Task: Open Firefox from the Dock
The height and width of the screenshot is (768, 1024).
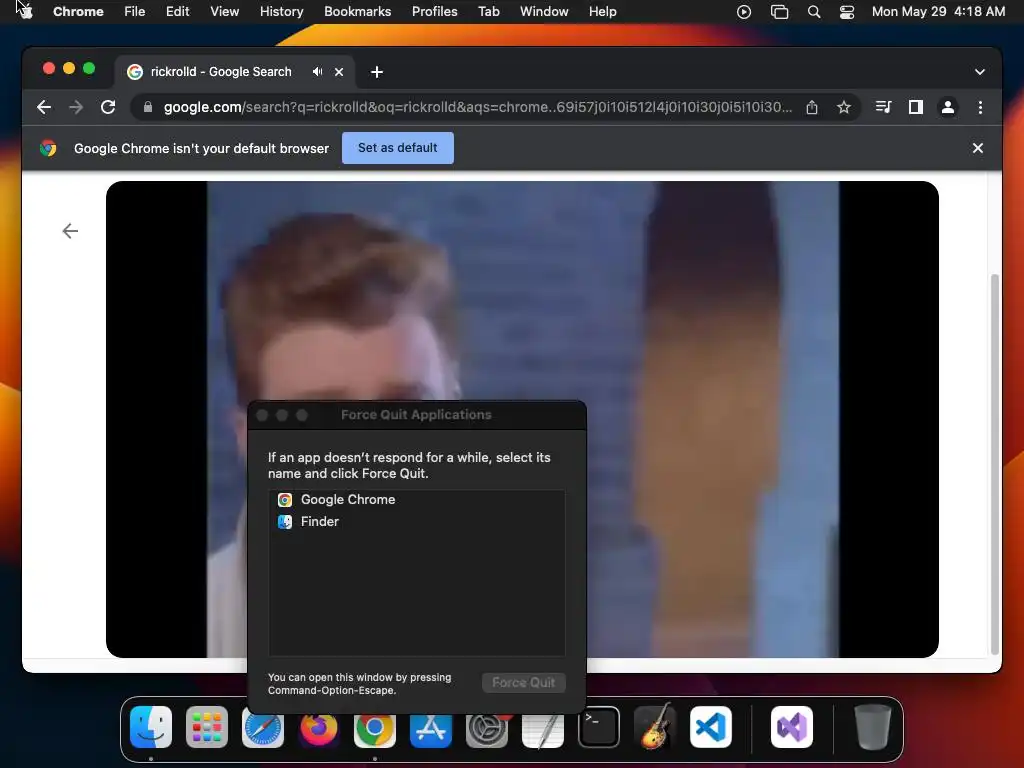Action: tap(319, 727)
